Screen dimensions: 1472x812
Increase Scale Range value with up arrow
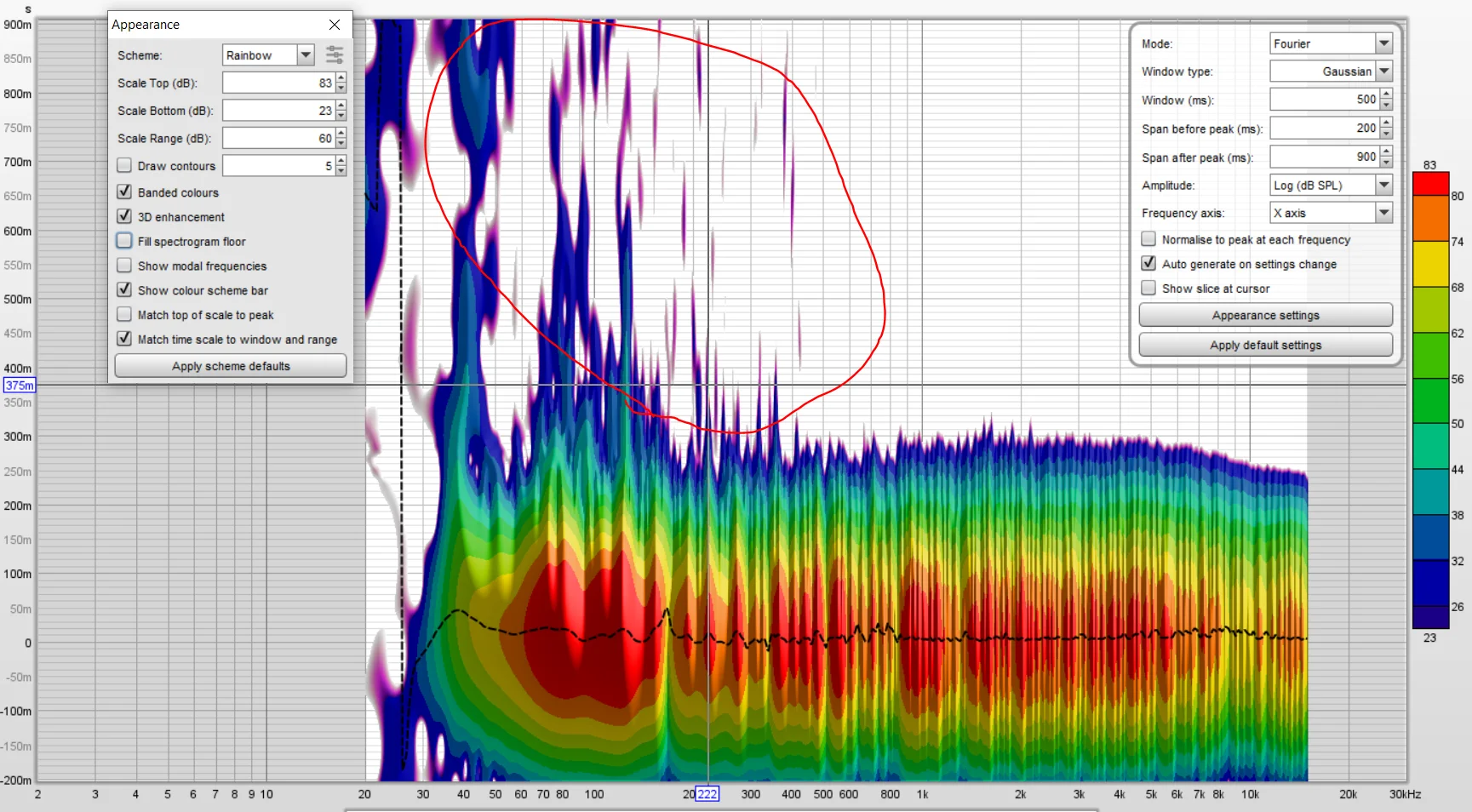[x=341, y=133]
